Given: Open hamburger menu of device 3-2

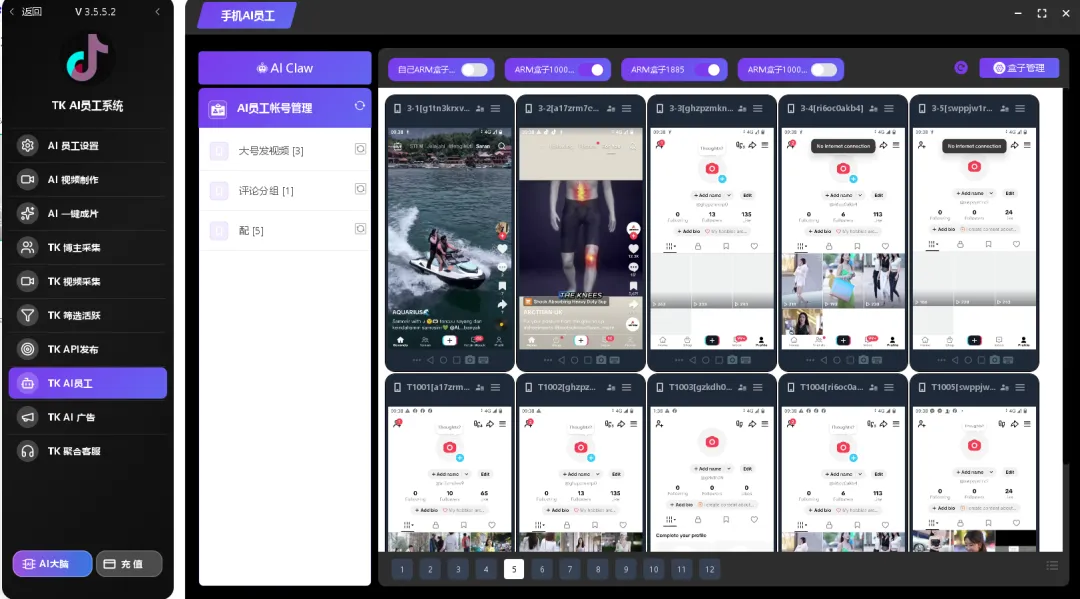Looking at the screenshot, I should point(626,108).
